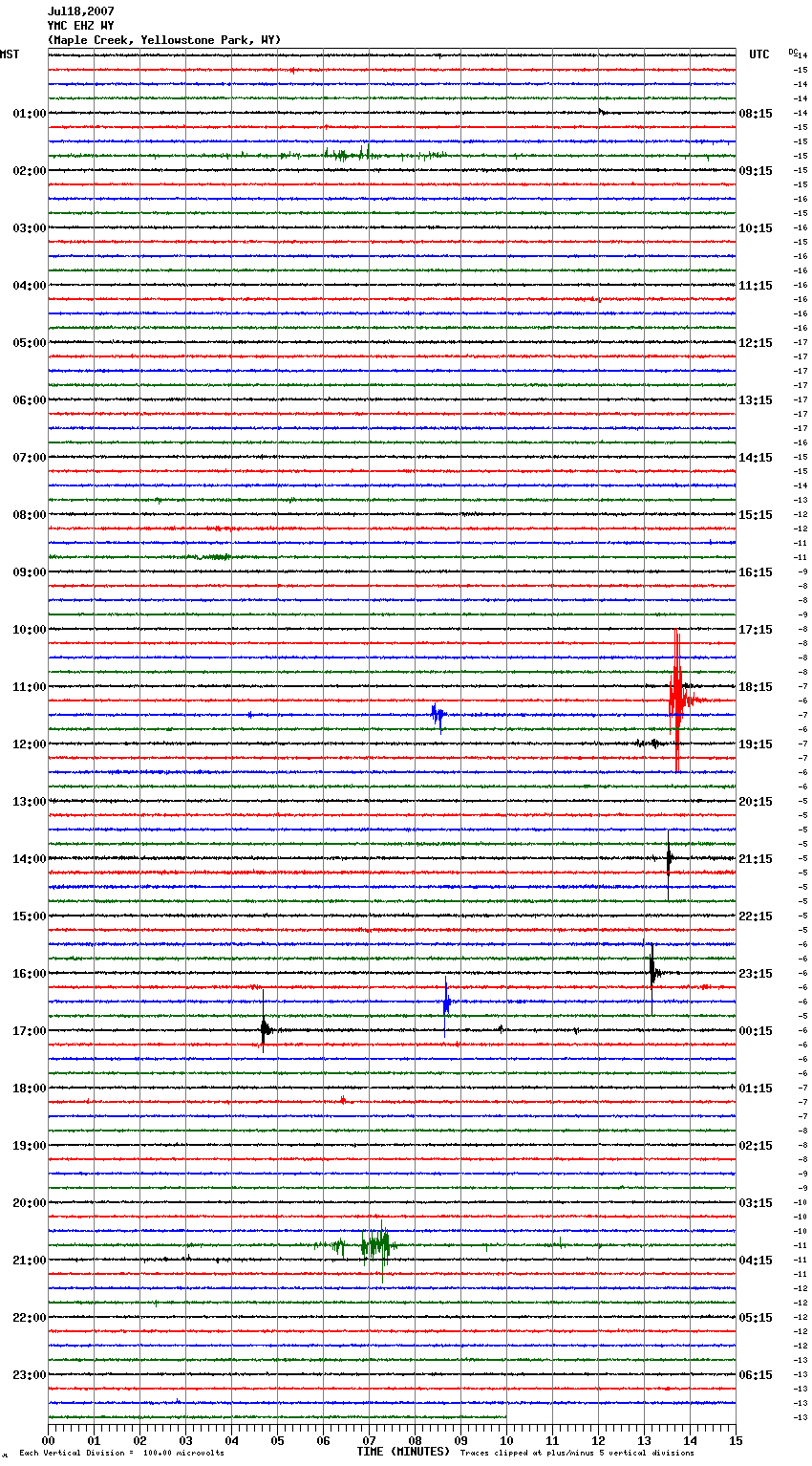Click the 16:15 UTC time label
Viewport: 812px width, 1466px height.
click(x=756, y=572)
